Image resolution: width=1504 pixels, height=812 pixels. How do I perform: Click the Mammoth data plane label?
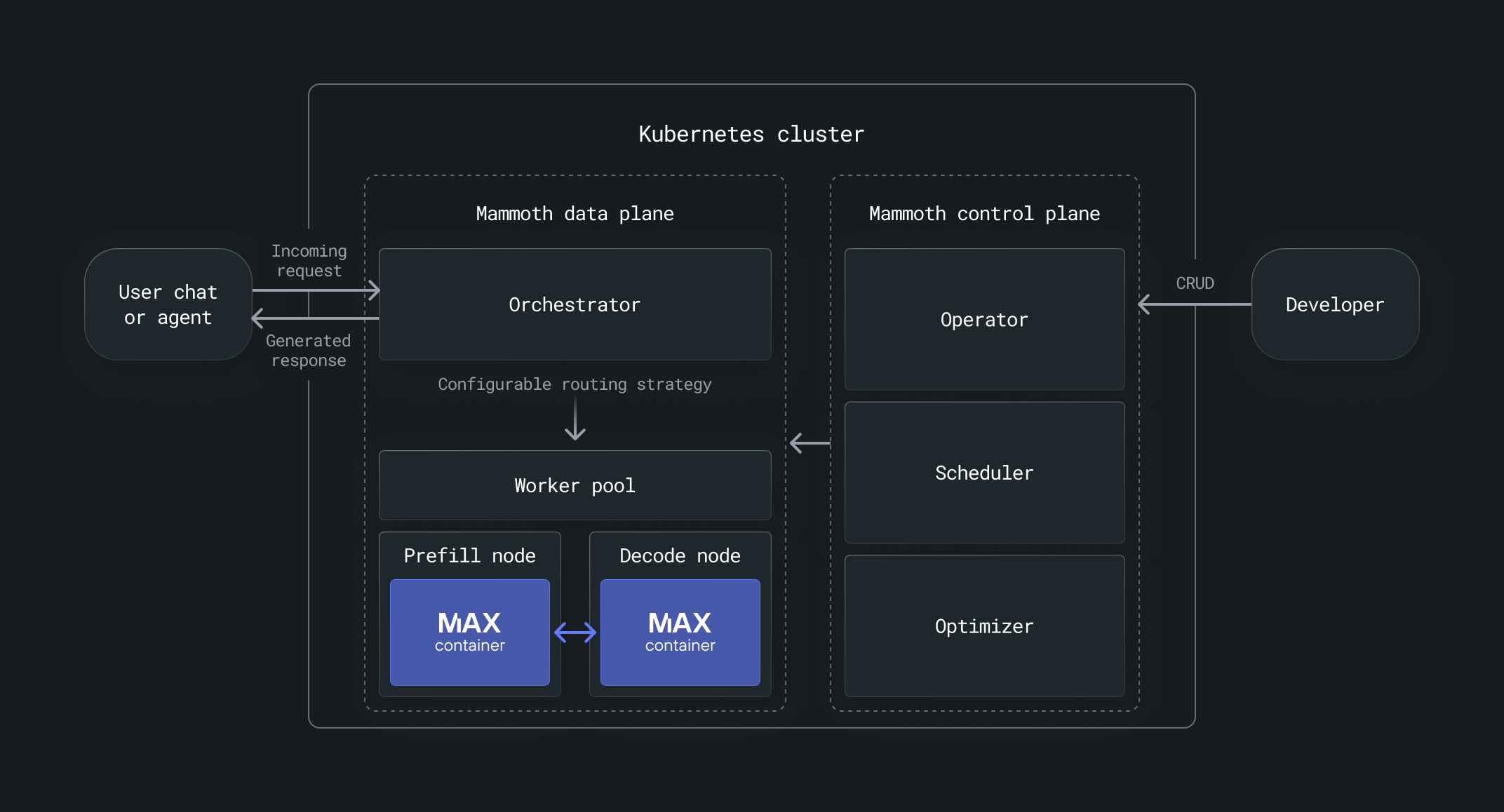coord(575,213)
